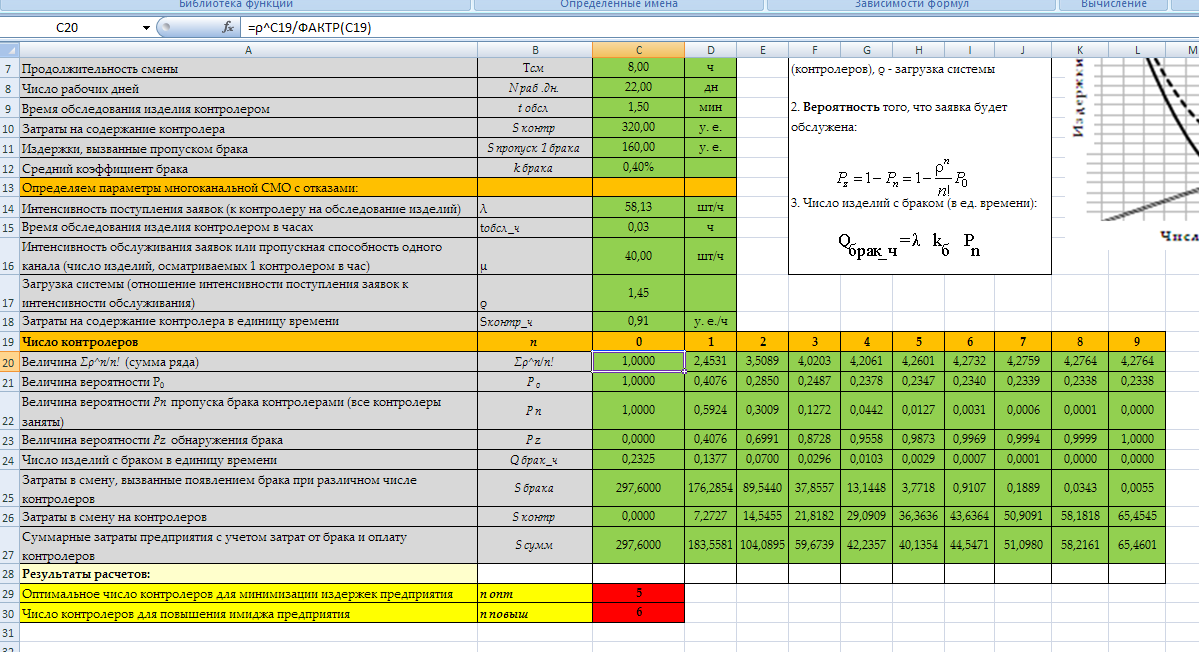Screen dimensions: 1199x652
Task: Click cell with value 4,2061
Action: coord(866,362)
